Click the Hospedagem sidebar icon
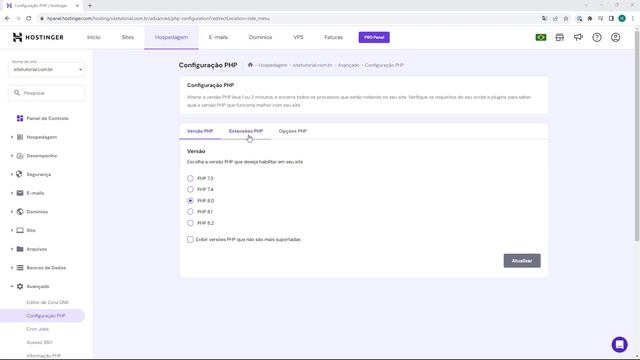The image size is (640, 360). pyautogui.click(x=20, y=137)
